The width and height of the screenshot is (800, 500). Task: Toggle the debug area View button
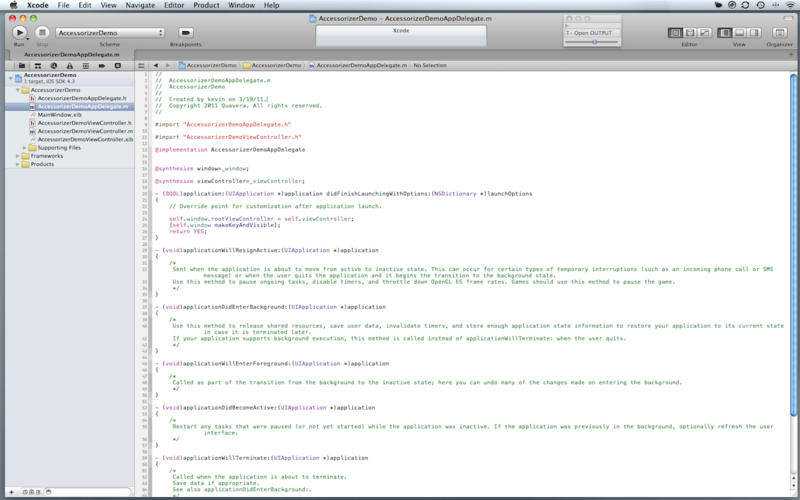click(x=739, y=33)
